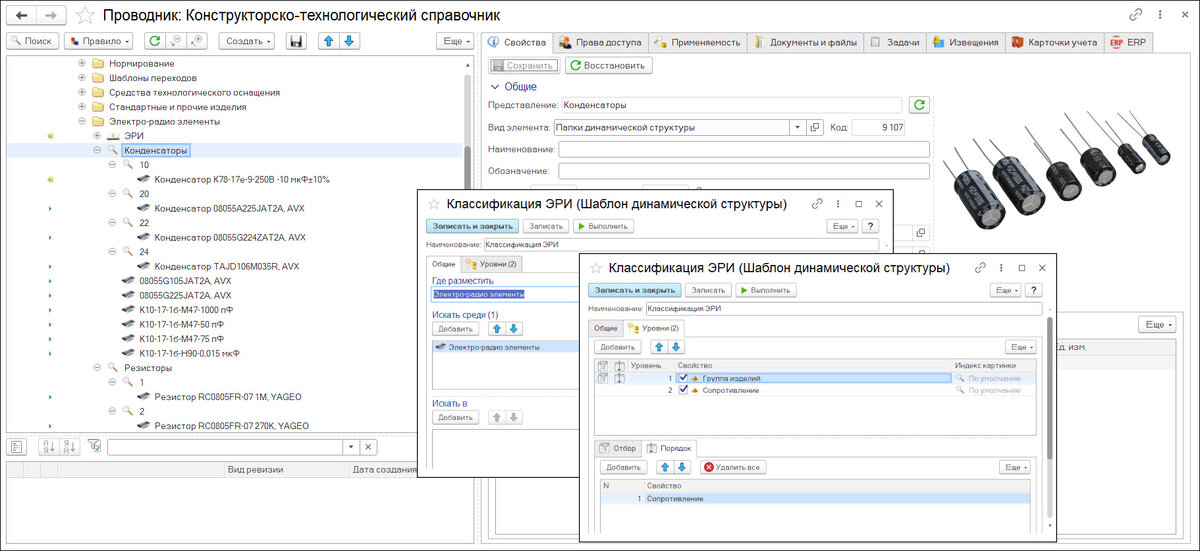Open the Еще menu of the tree toolbar
The image size is (1200, 551).
455,41
